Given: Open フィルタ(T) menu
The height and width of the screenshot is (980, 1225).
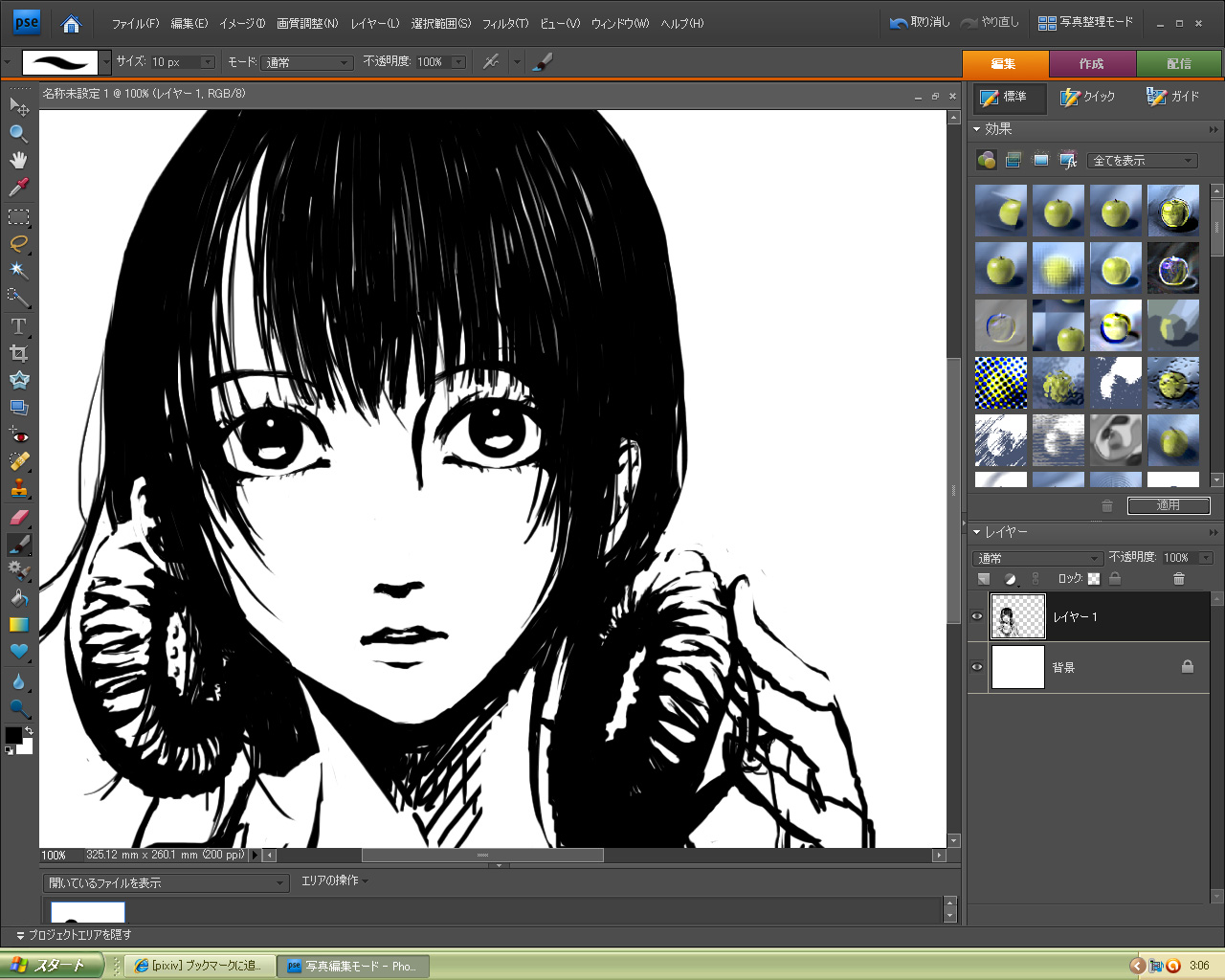Looking at the screenshot, I should 505,24.
